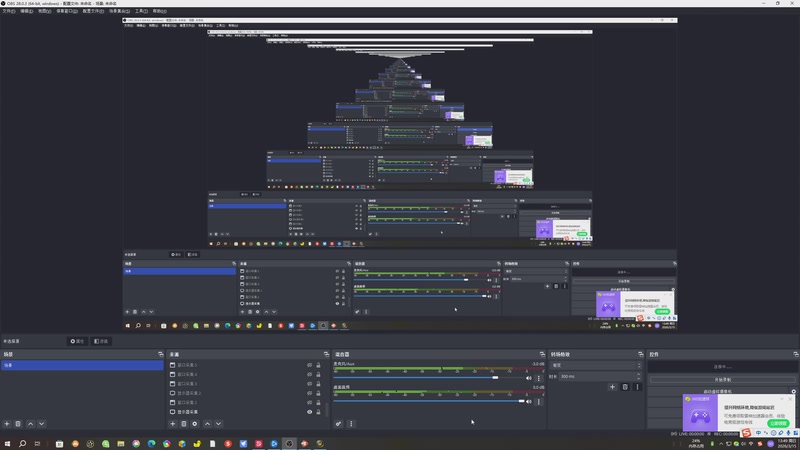The width and height of the screenshot is (800, 450).
Task: Pop out the Scenes dock with its float icon
Action: pos(161,354)
